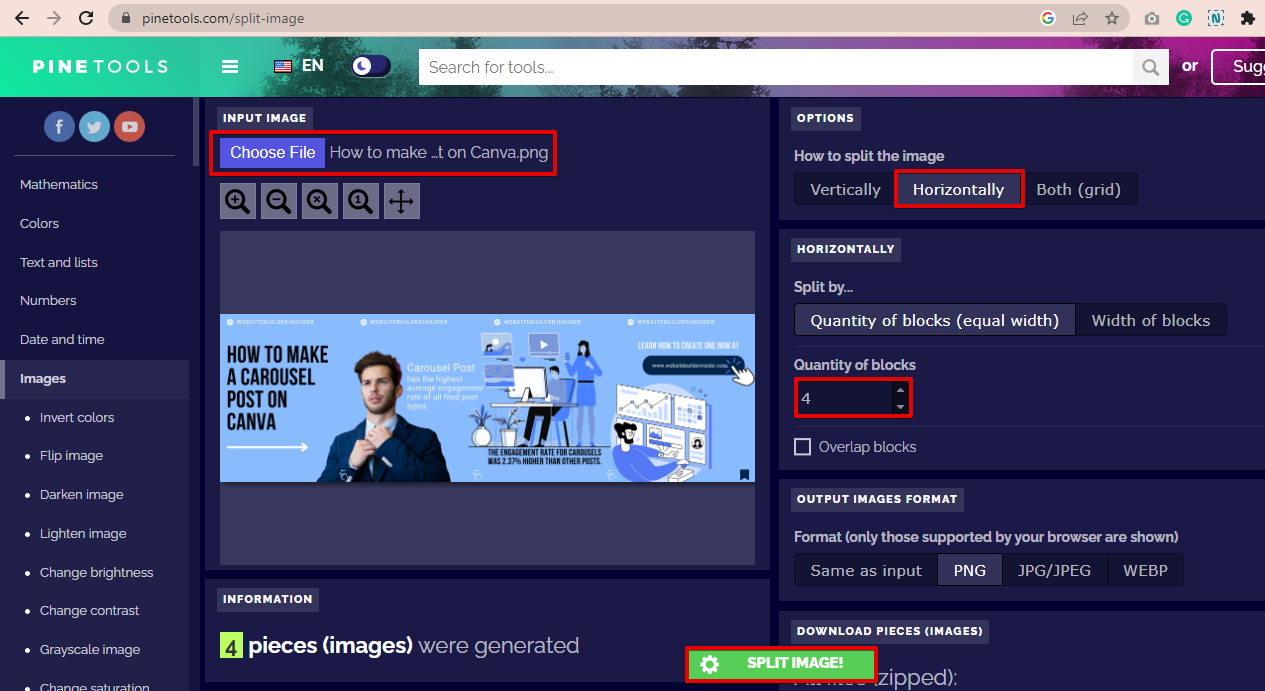The width and height of the screenshot is (1265, 691).
Task: Select Vertically split option
Action: (x=845, y=189)
